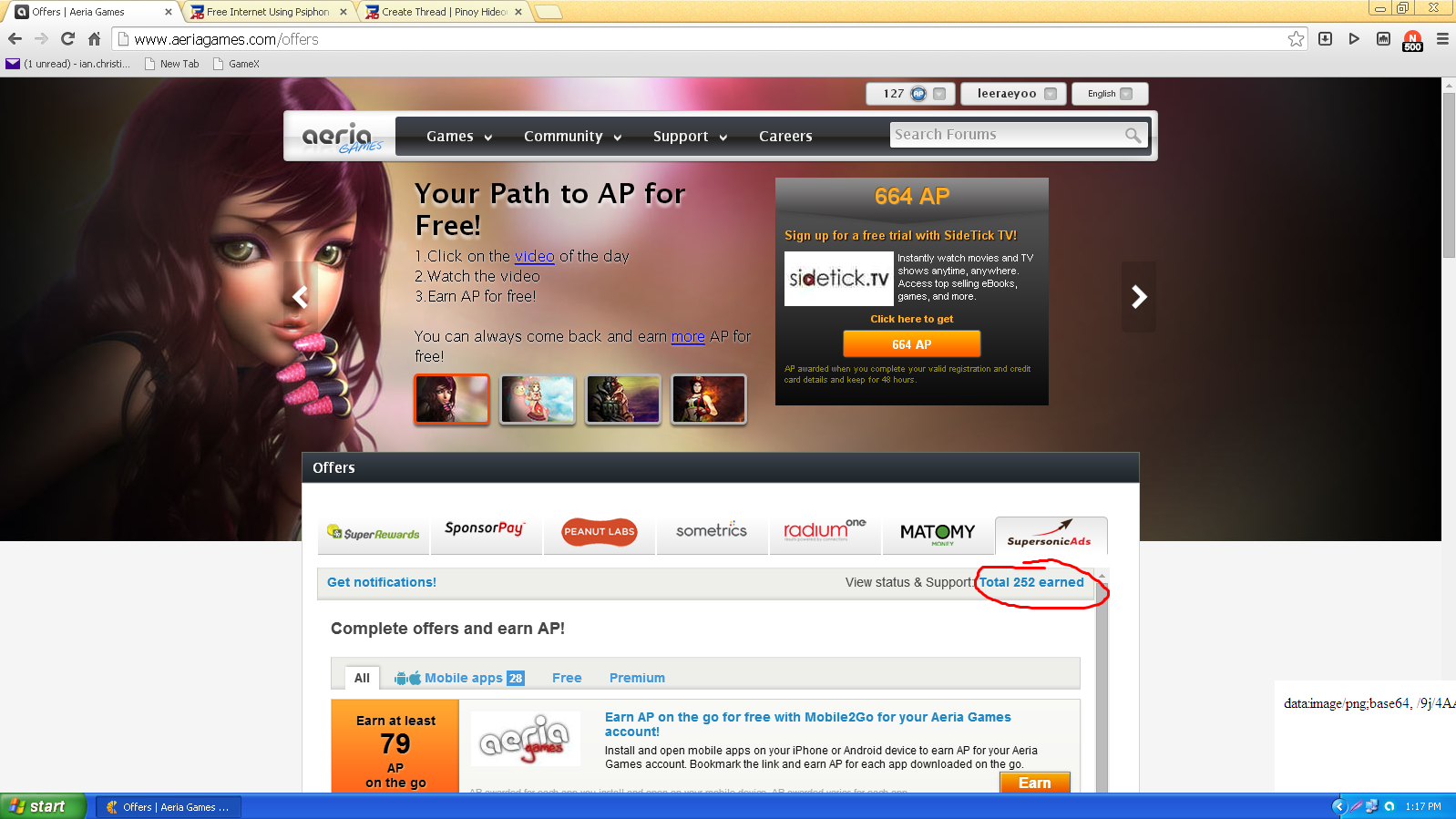This screenshot has height=819, width=1456.
Task: Select the radiumone offers tab
Action: coord(825,534)
